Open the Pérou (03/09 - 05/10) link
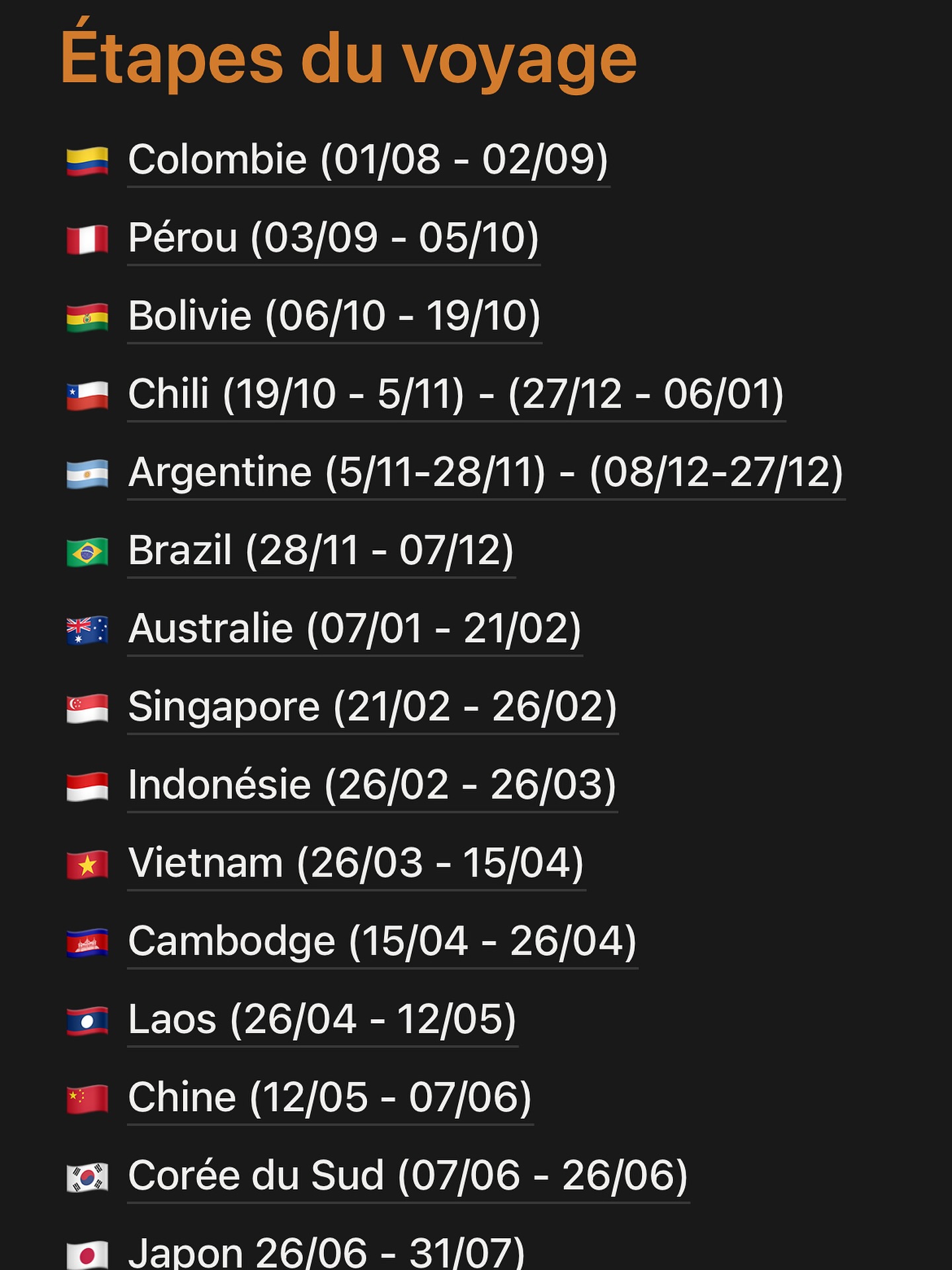Image resolution: width=952 pixels, height=1270 pixels. click(333, 238)
